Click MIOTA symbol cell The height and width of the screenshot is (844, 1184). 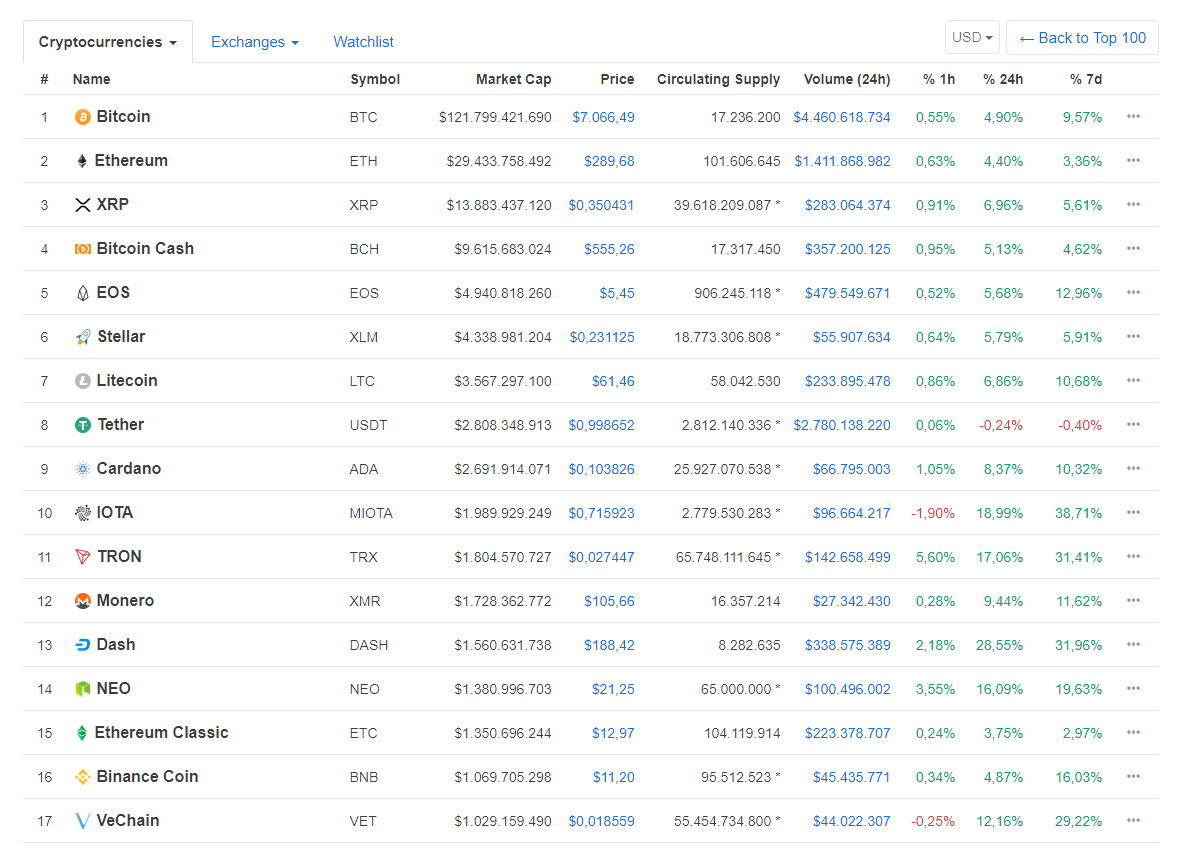pos(371,513)
